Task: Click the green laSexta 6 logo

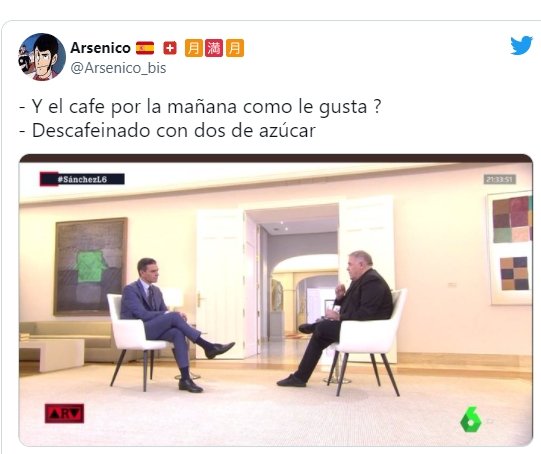Action: tap(471, 420)
